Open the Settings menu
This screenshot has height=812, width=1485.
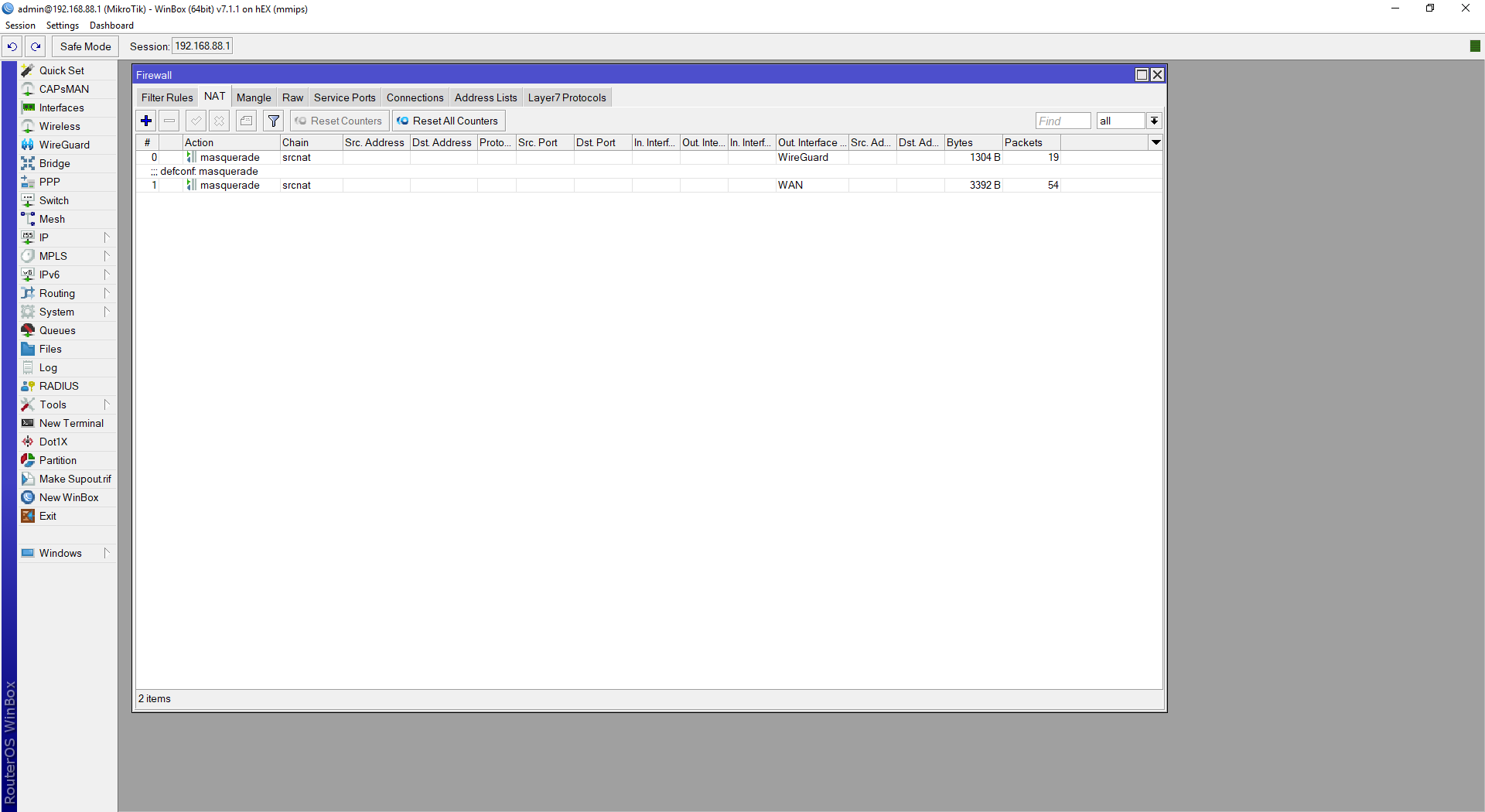(63, 26)
